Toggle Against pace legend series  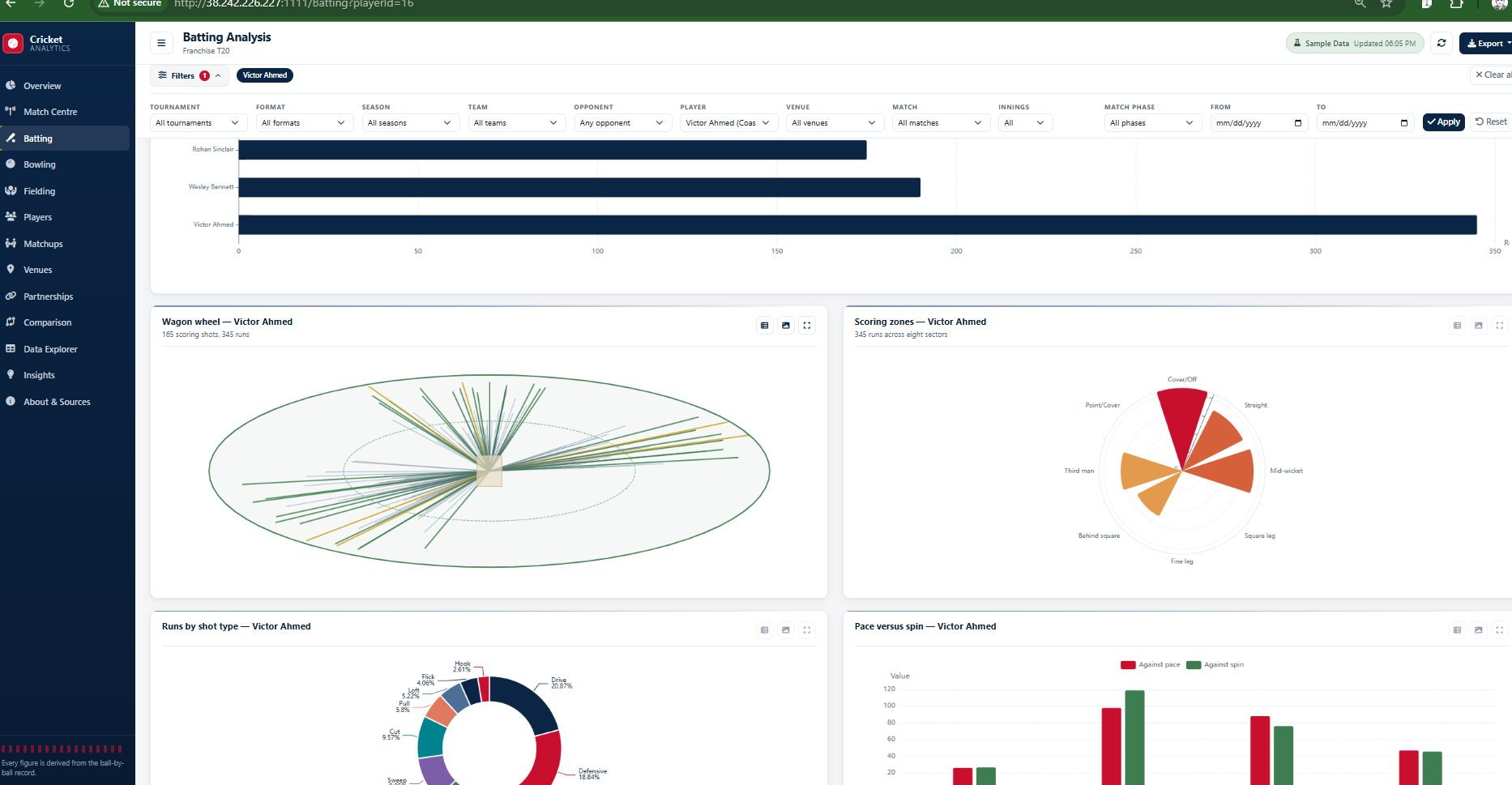1150,664
